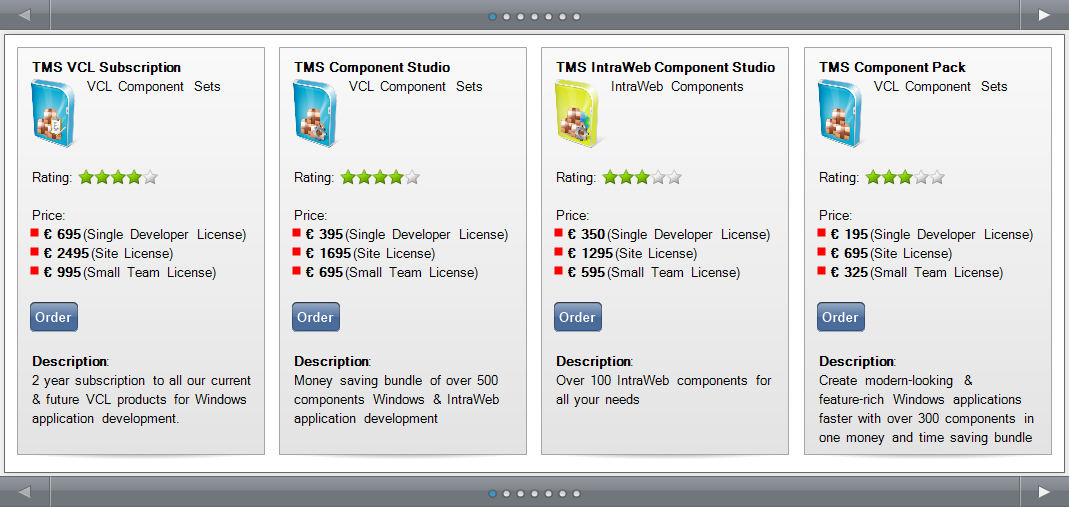The width and height of the screenshot is (1069, 507).
Task: Go to next page using top right arrow
Action: [1044, 15]
